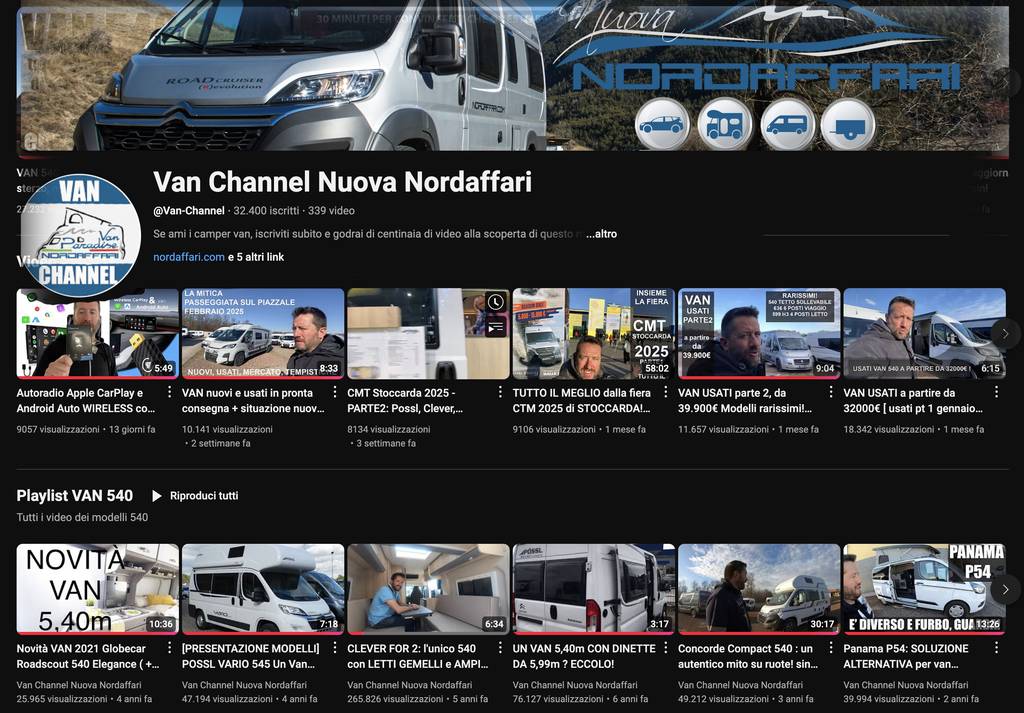Open options menu for VAN USATI a partire da 32000€
This screenshot has width=1024, height=713.
[x=997, y=392]
